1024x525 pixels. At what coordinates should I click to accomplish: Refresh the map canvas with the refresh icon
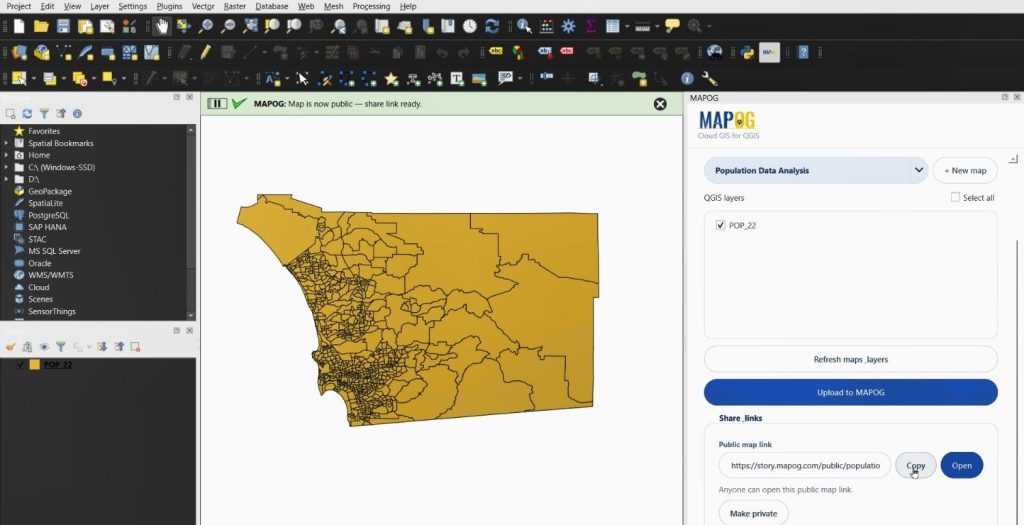click(492, 26)
